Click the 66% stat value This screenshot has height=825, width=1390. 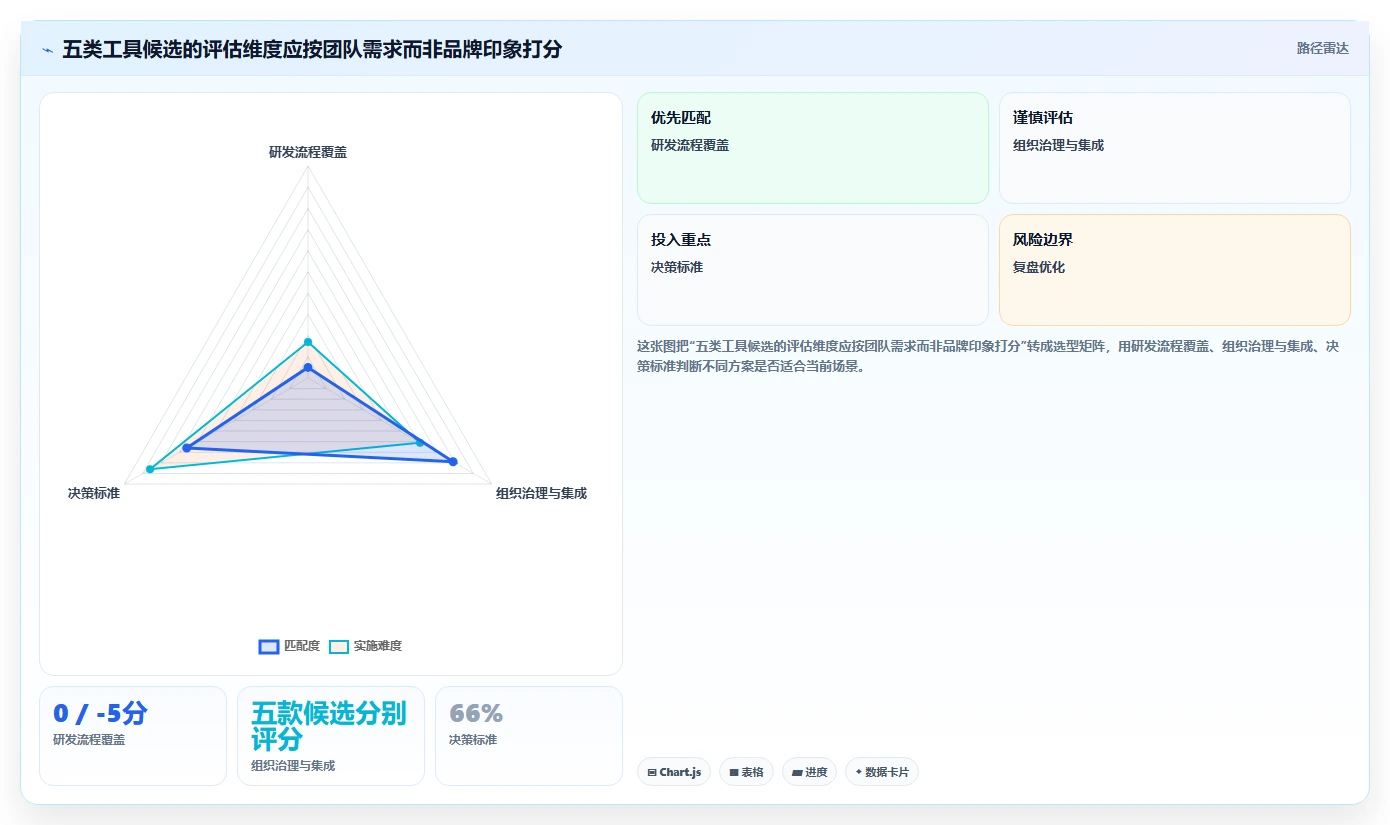click(476, 713)
